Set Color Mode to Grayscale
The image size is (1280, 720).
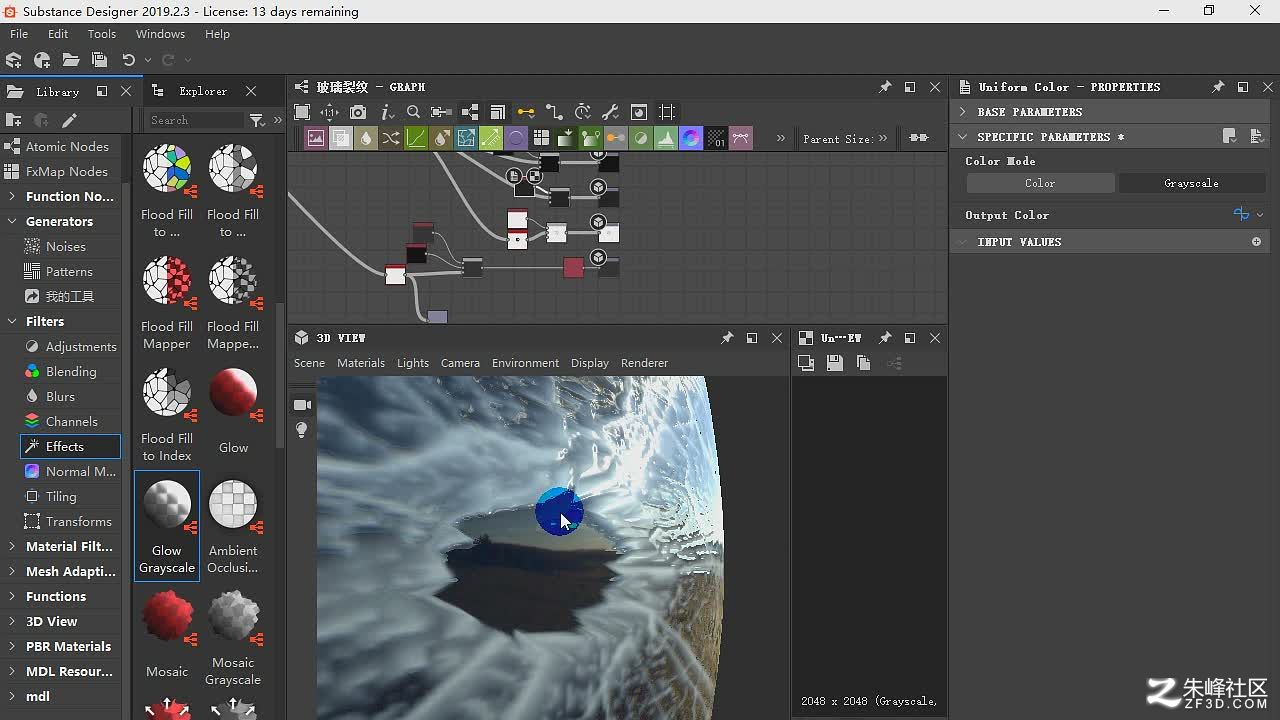pyautogui.click(x=1191, y=183)
